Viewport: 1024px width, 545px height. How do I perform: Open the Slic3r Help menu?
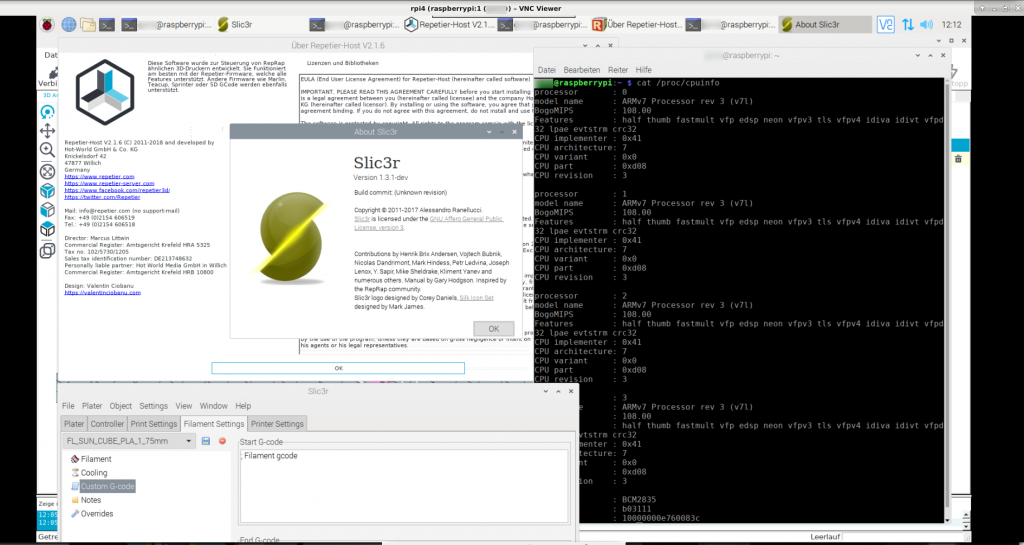pos(243,406)
